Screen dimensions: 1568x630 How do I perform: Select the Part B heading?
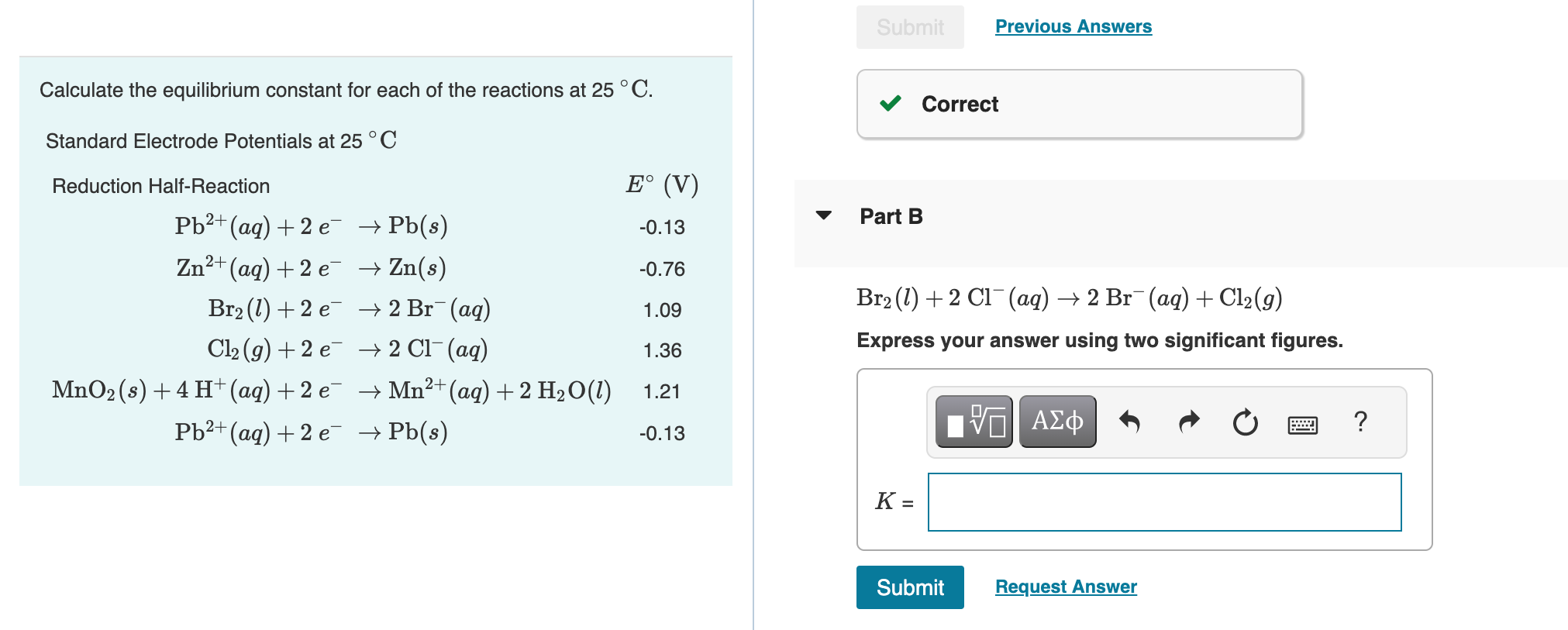[x=890, y=216]
